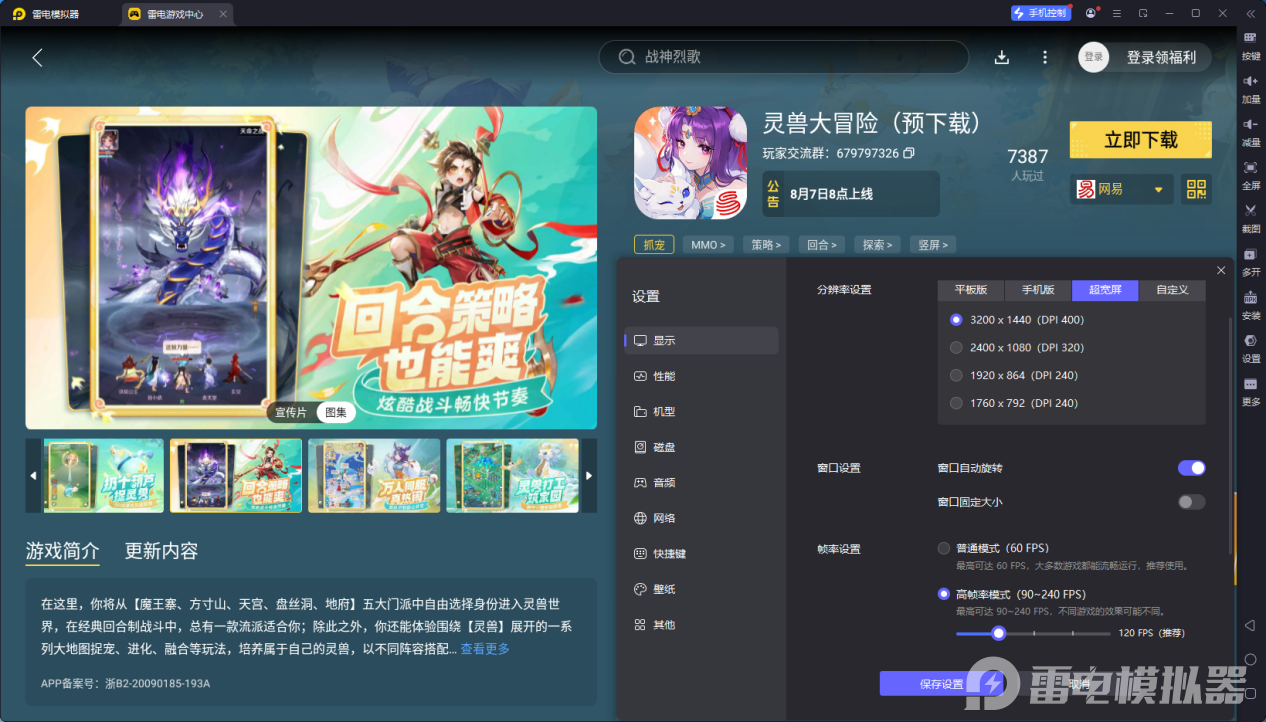Screen dimensions: 1266x722
Task: Take a screenshot with 截图 icon
Action: click(1251, 217)
